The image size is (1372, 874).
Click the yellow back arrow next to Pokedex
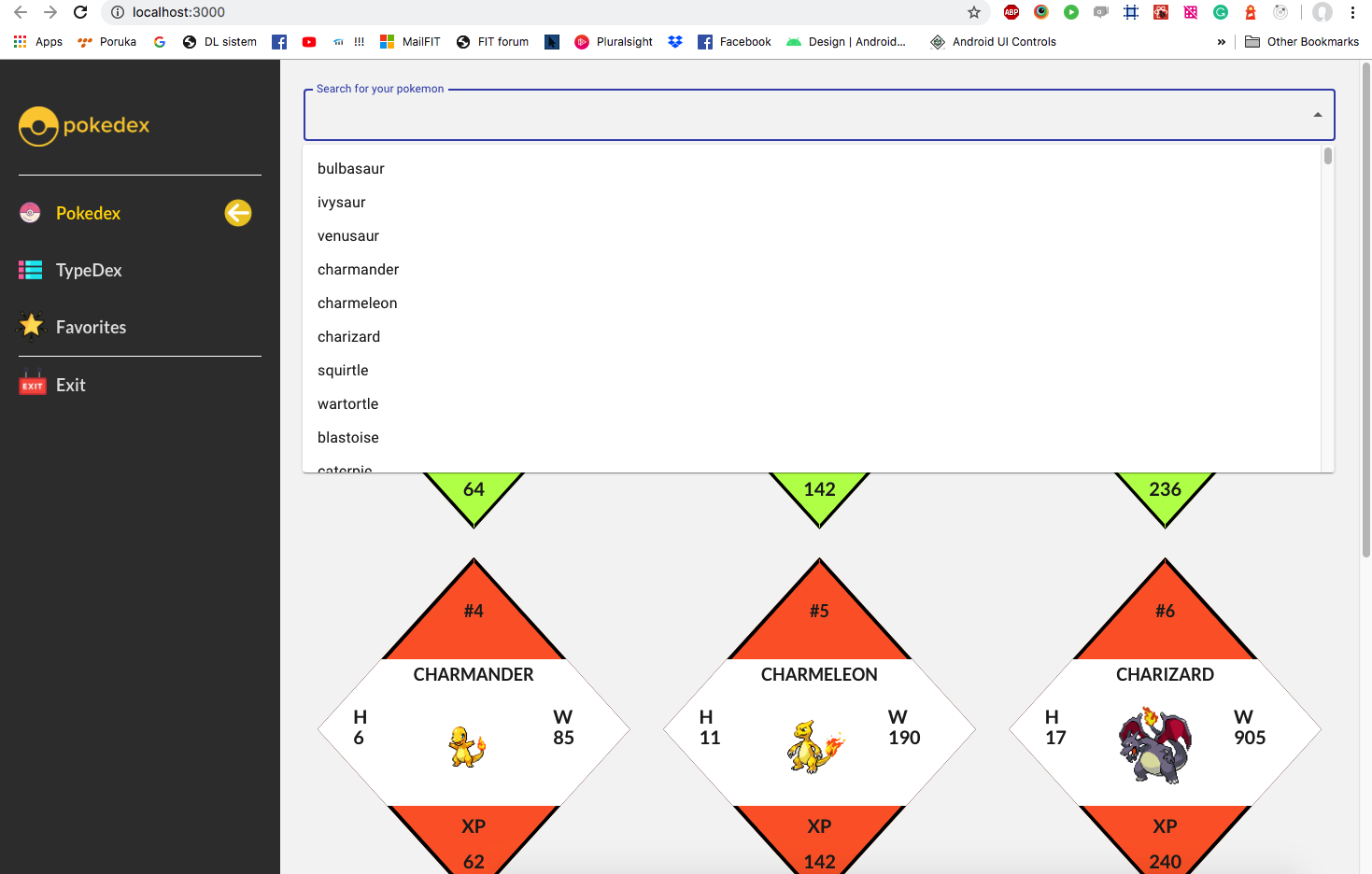[238, 213]
